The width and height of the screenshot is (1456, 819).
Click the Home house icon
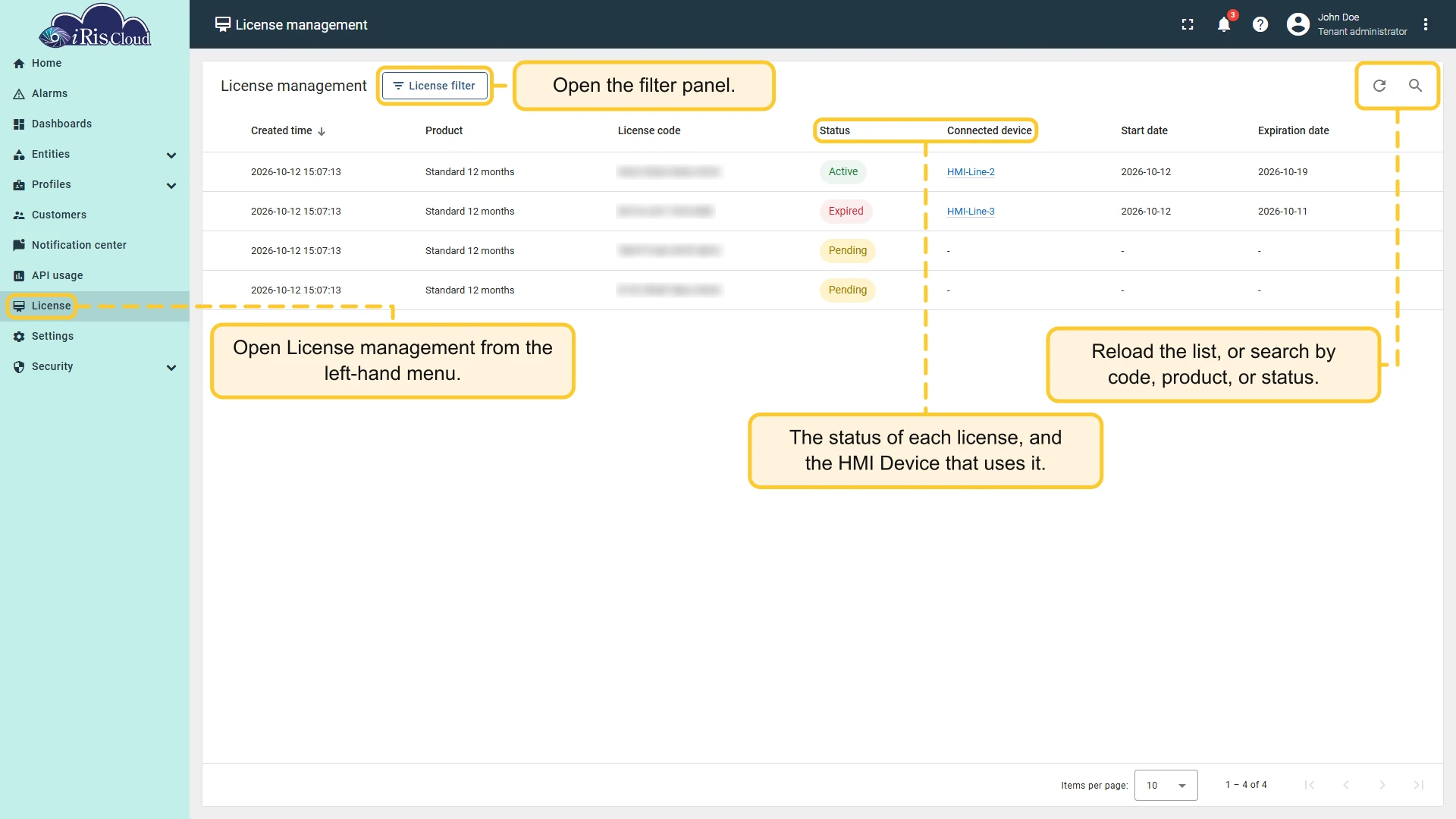[x=19, y=64]
